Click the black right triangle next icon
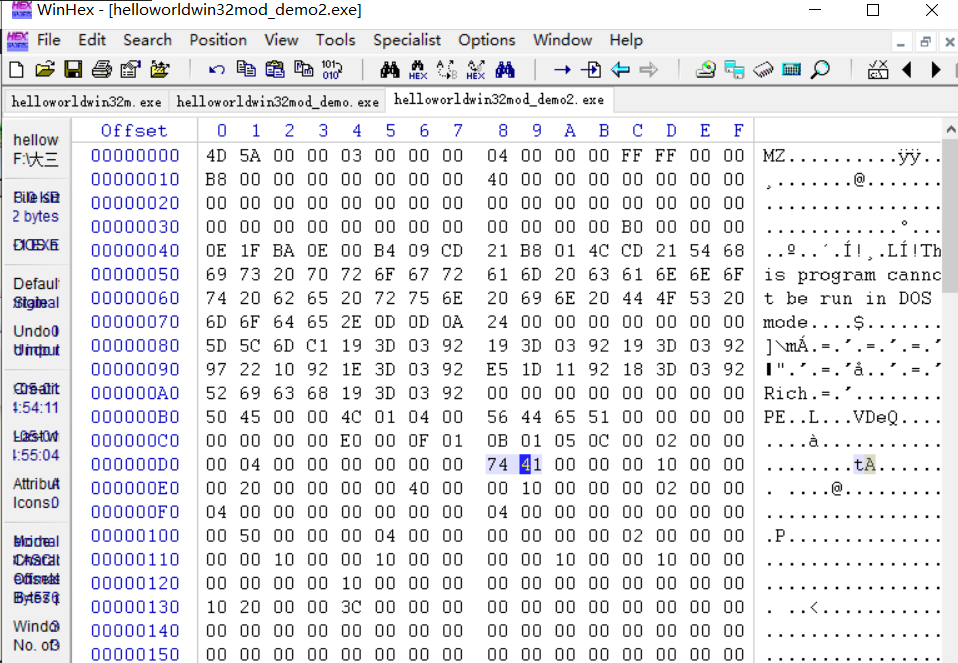958x663 pixels. [935, 70]
